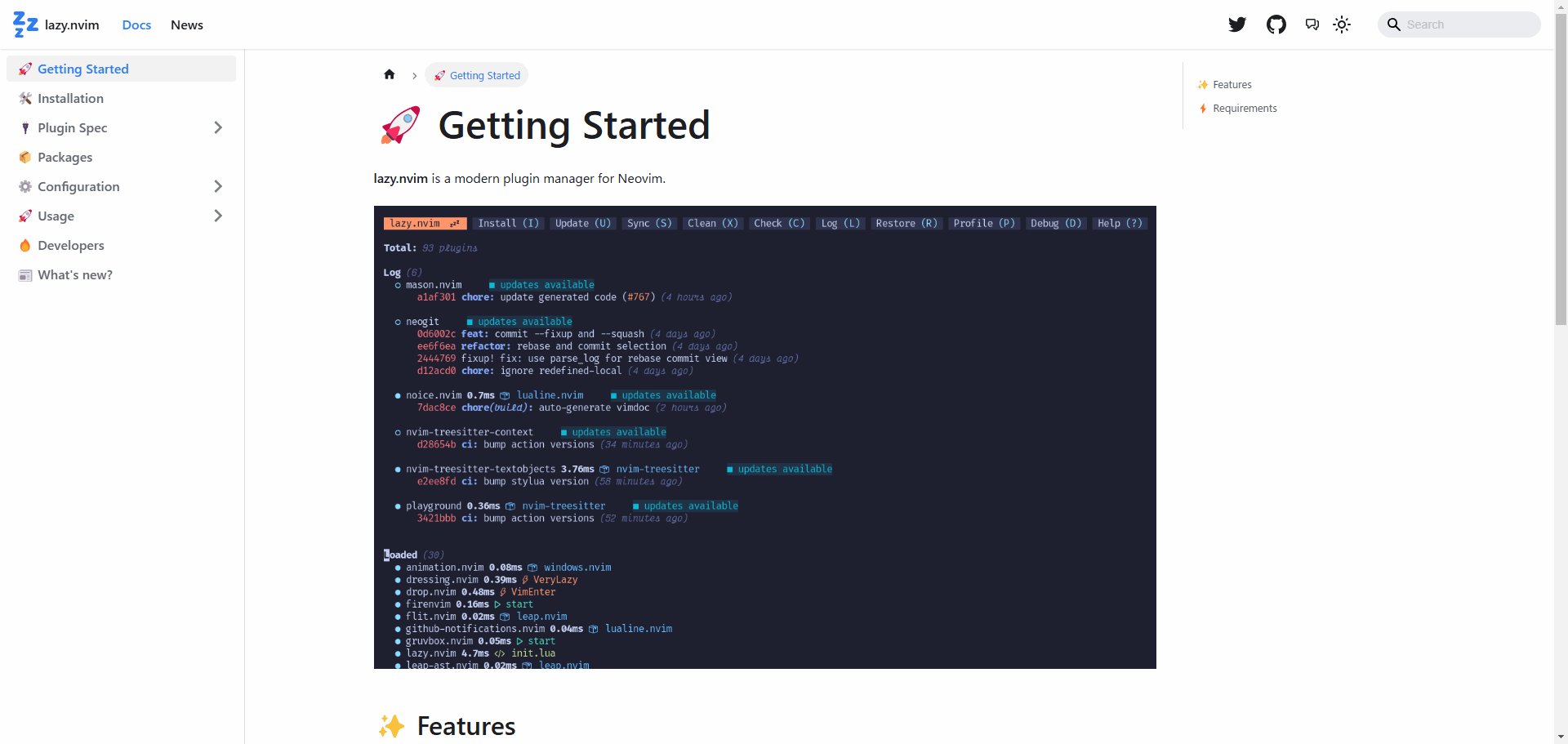Open the Twitter icon link

pos(1237,25)
